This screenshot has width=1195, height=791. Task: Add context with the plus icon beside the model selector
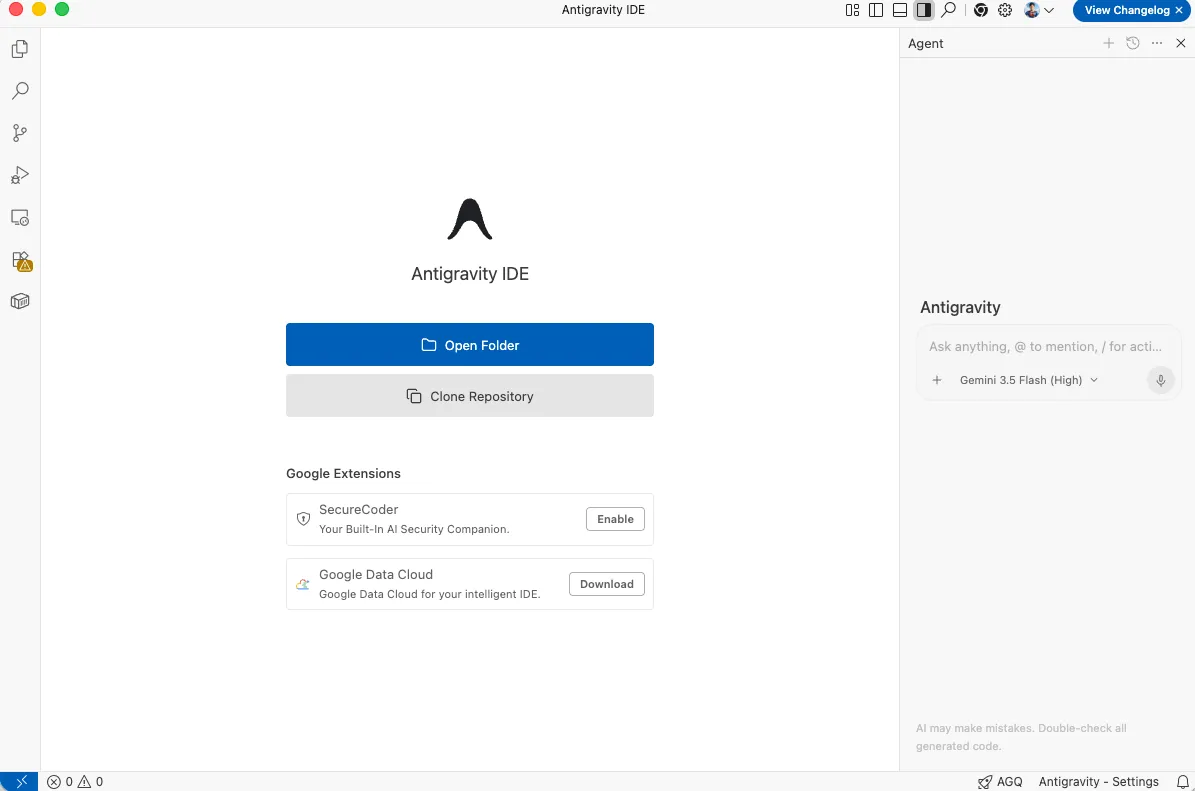tap(937, 380)
